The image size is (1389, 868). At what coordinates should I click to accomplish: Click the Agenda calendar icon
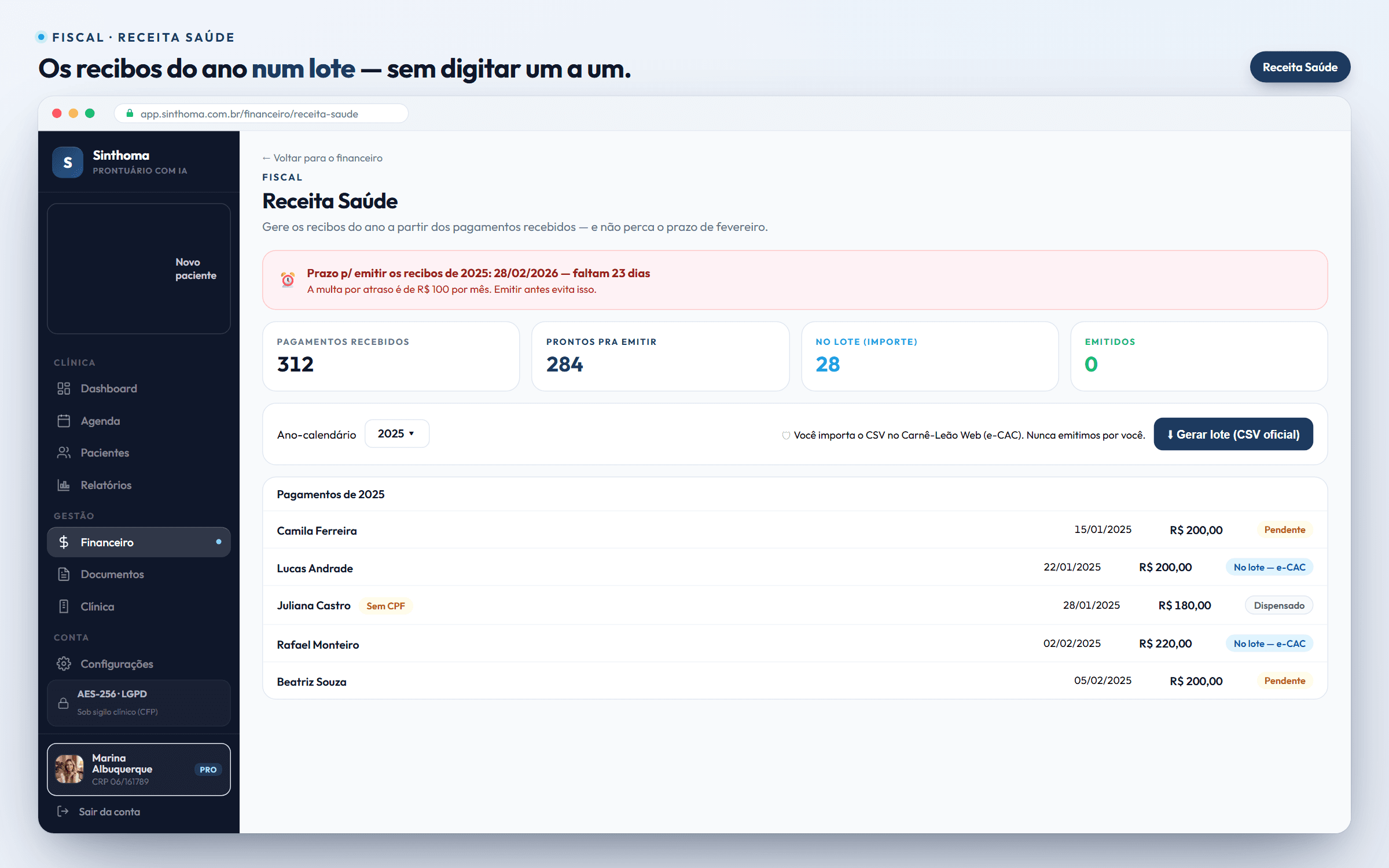64,421
